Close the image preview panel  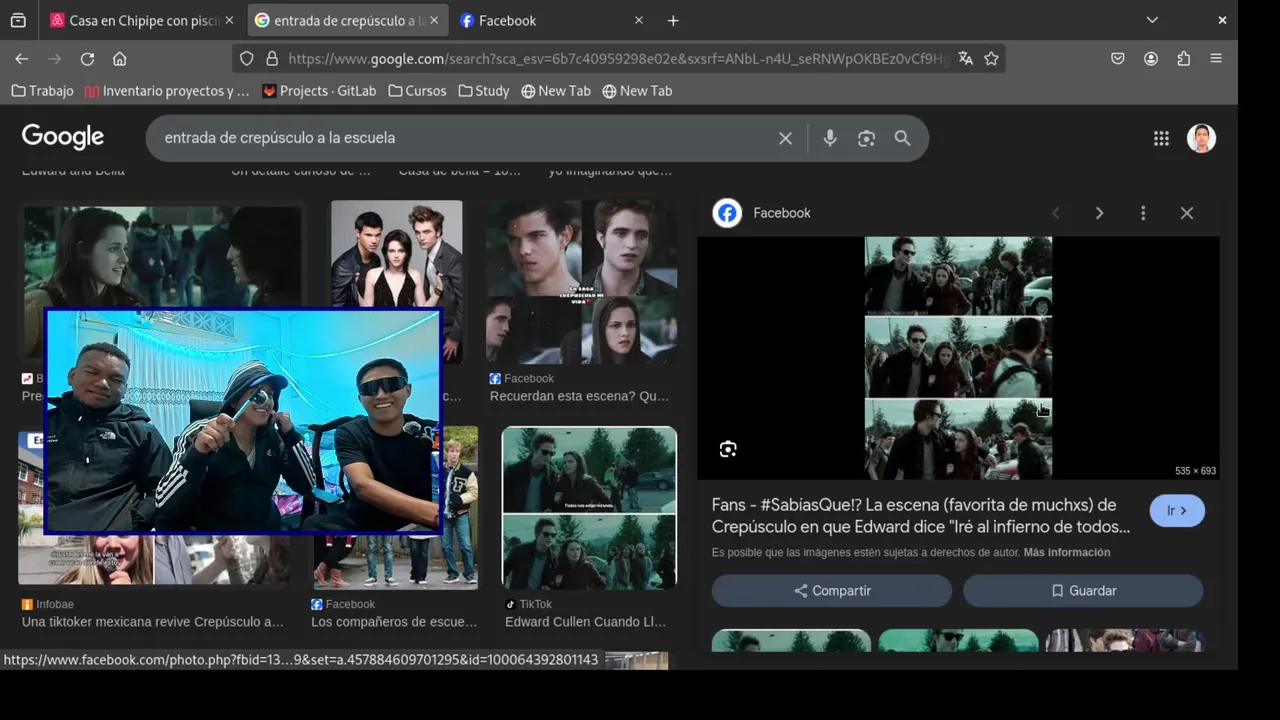click(x=1187, y=213)
